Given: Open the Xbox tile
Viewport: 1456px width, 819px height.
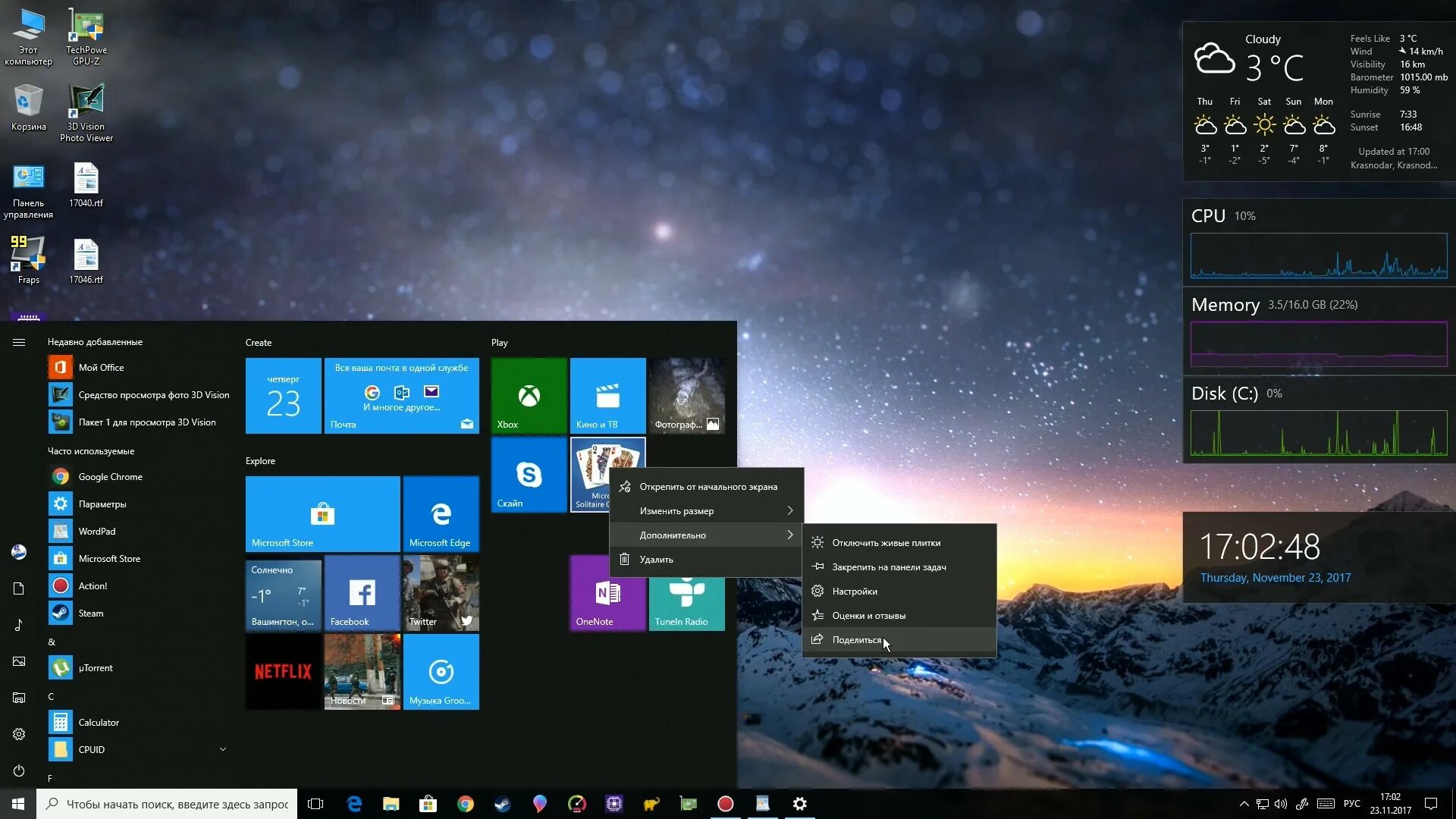Looking at the screenshot, I should tap(529, 395).
